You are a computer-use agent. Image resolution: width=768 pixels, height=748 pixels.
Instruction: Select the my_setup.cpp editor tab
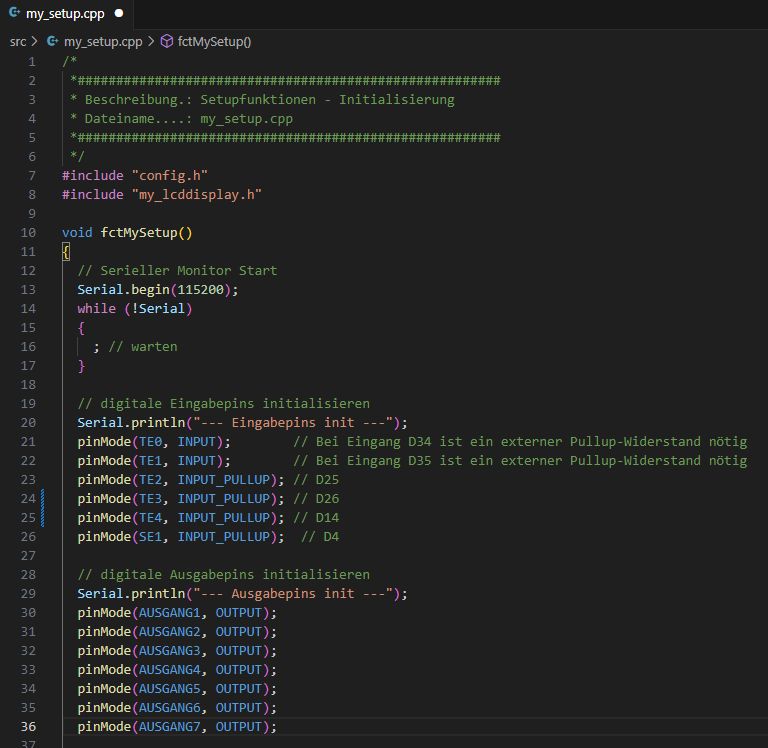point(65,14)
